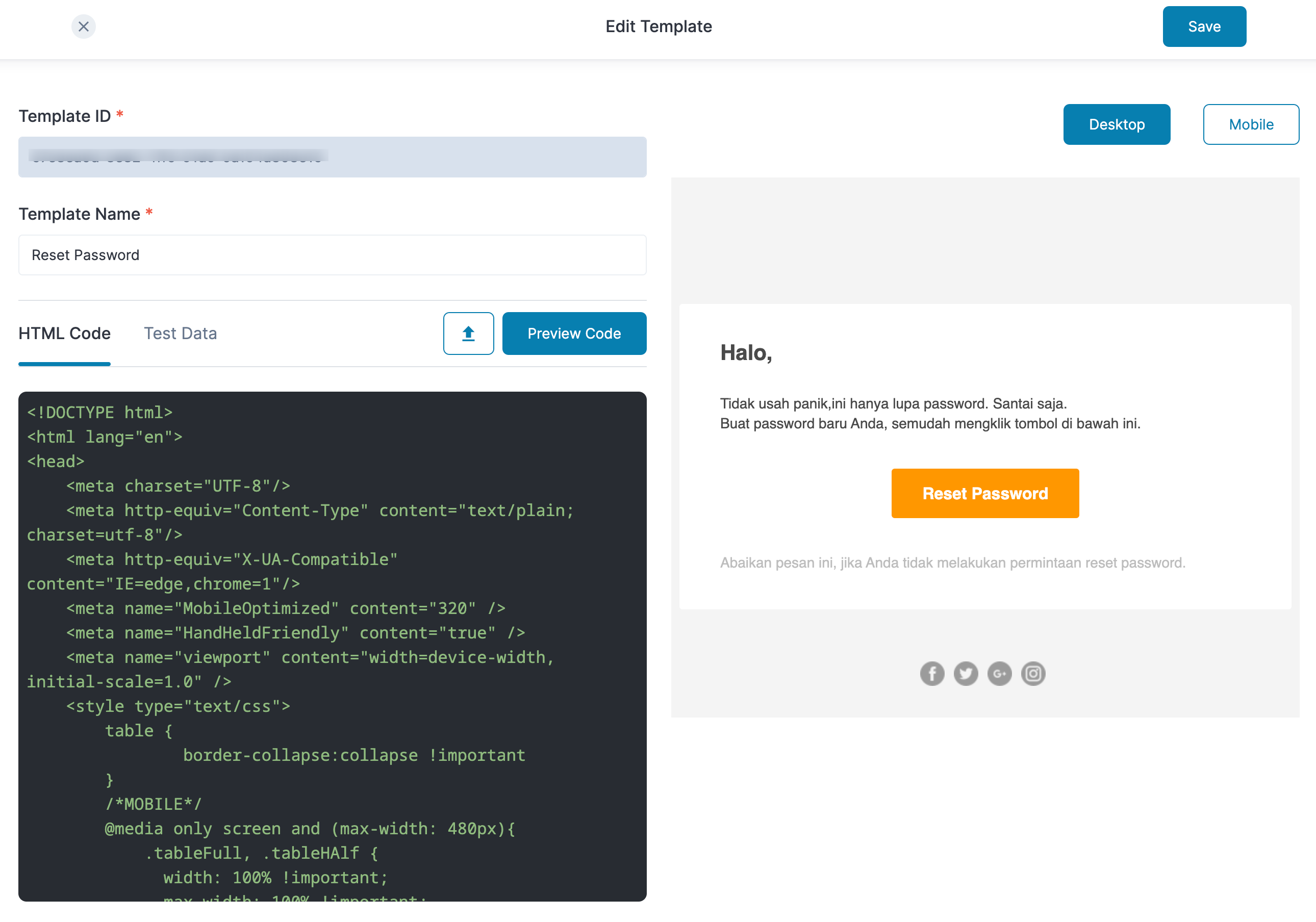Click the Google Plus icon in preview
The height and width of the screenshot is (922, 1316).
point(999,673)
